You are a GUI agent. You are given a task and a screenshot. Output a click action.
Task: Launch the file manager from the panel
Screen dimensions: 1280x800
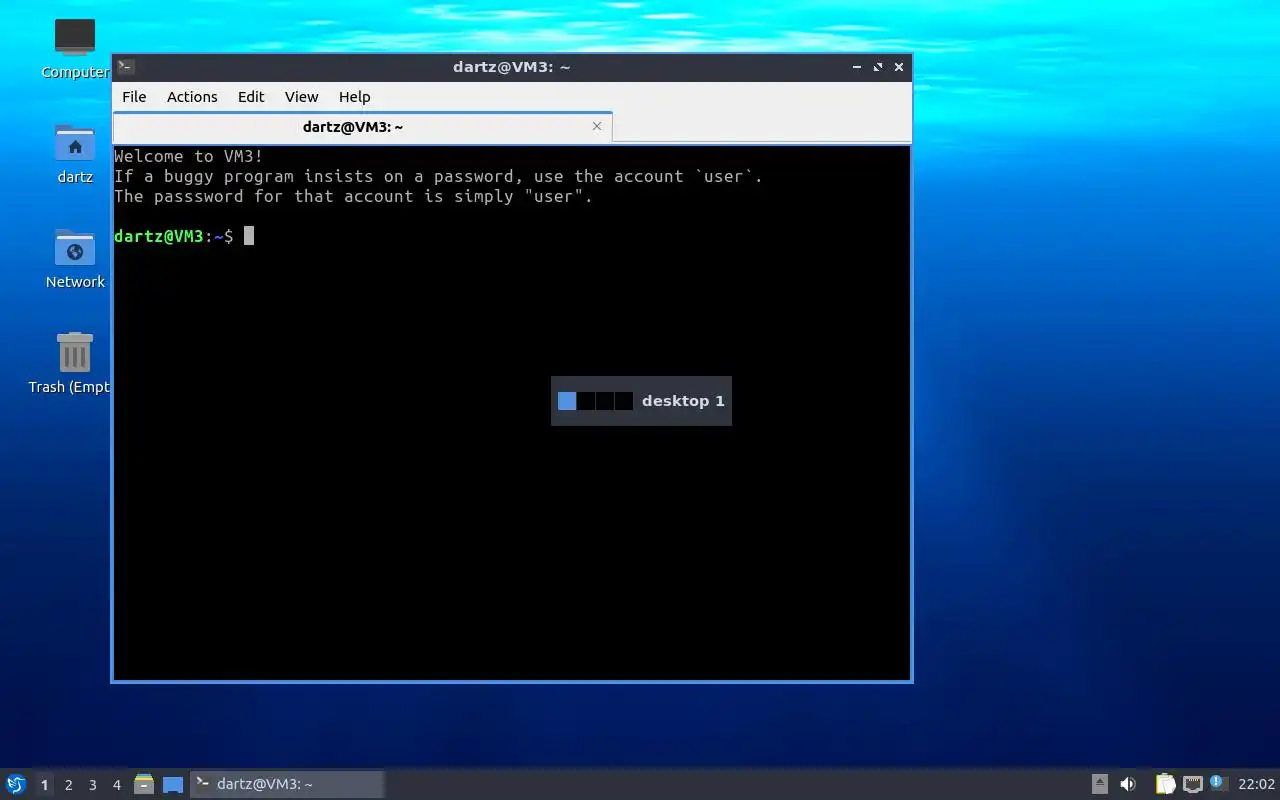(x=144, y=784)
